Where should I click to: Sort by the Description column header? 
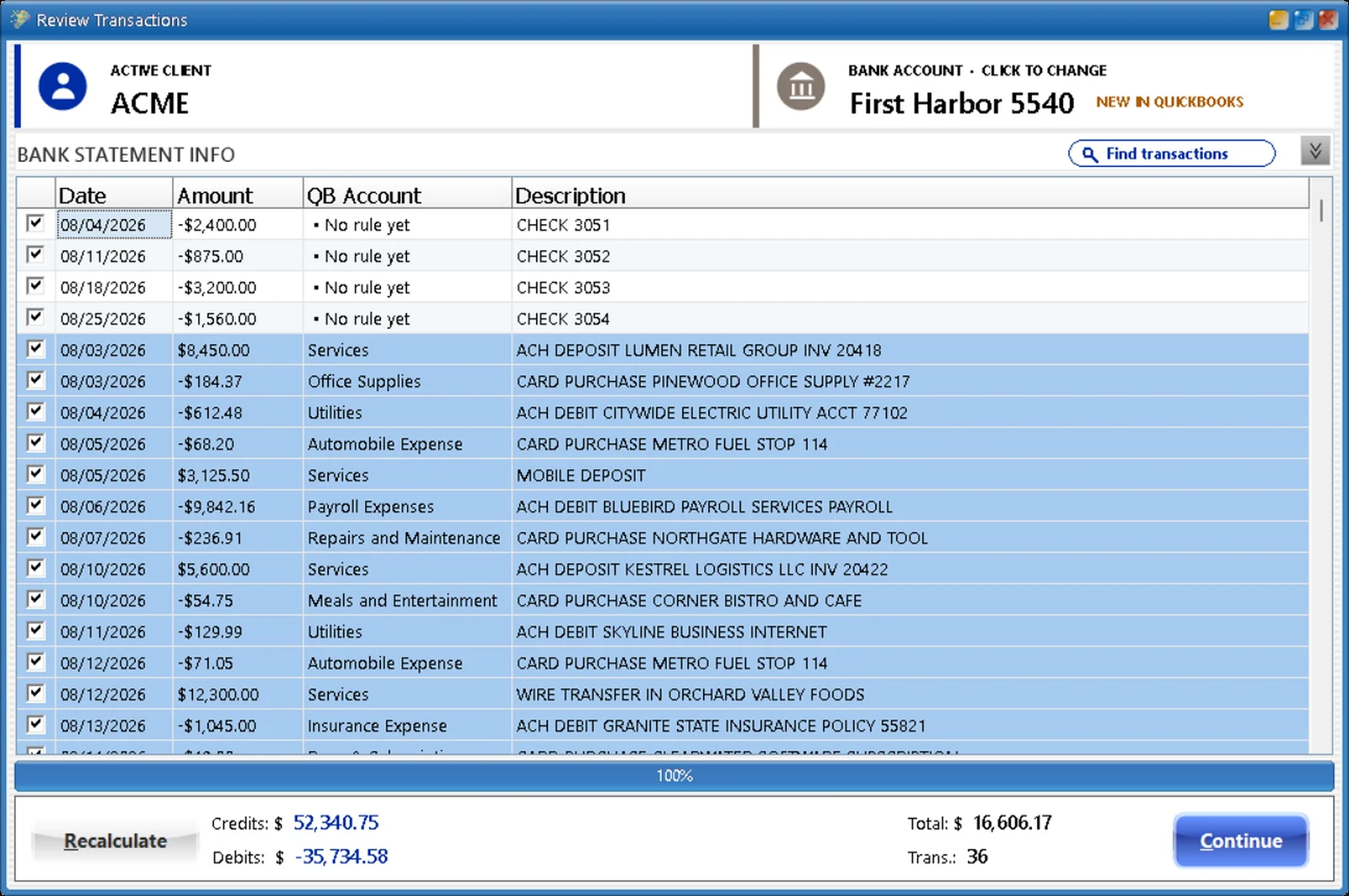coord(911,196)
